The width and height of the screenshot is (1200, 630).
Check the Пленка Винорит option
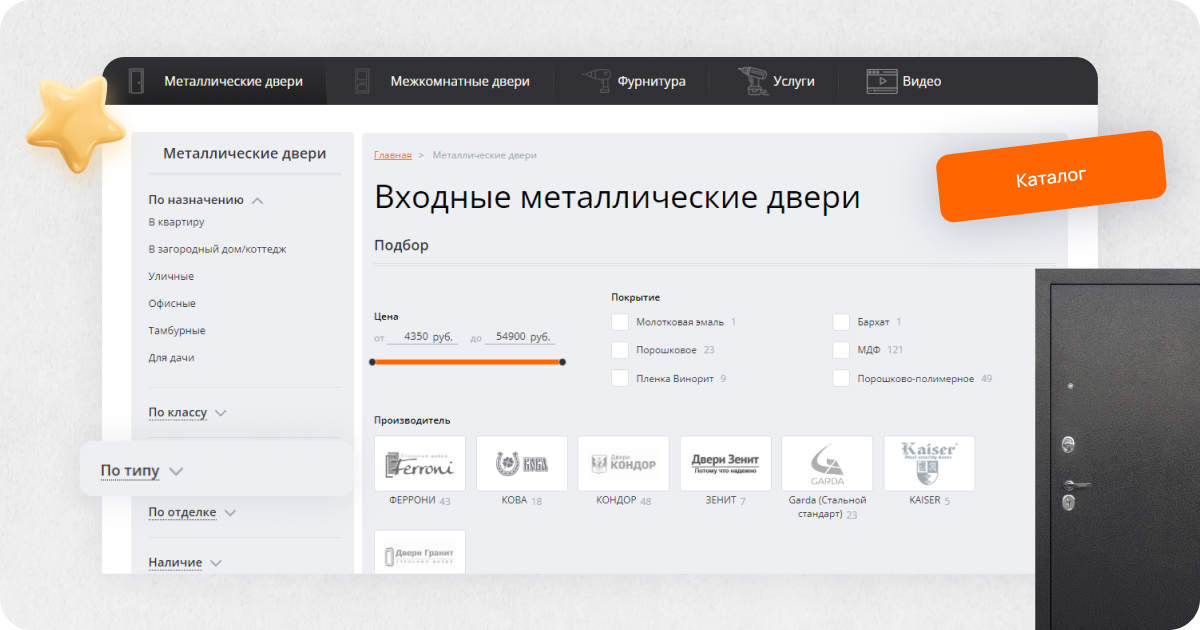click(620, 378)
